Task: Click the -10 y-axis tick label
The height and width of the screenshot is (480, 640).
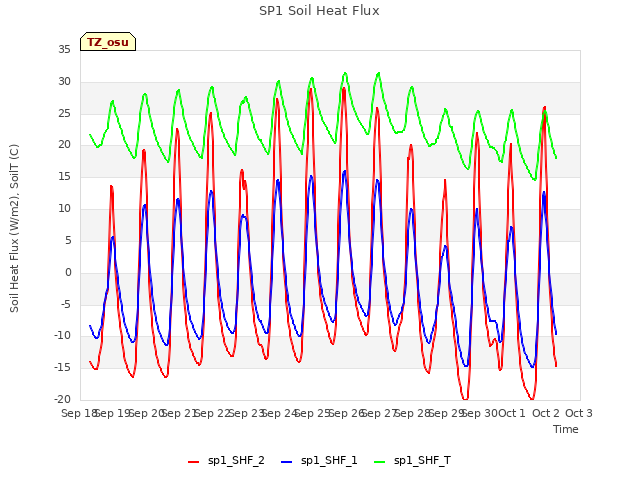Action: [63, 336]
